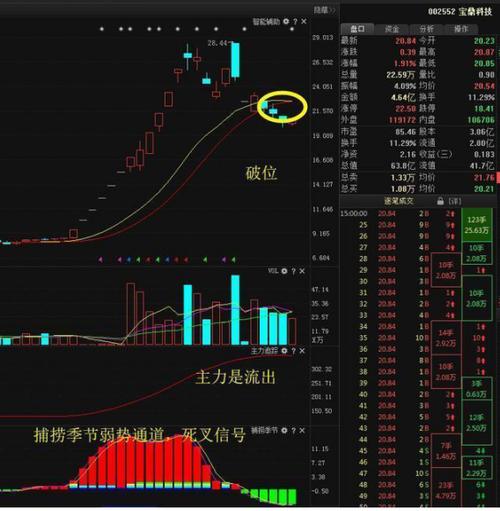Open help question mark for 智能辅助 panel

pos(295,22)
